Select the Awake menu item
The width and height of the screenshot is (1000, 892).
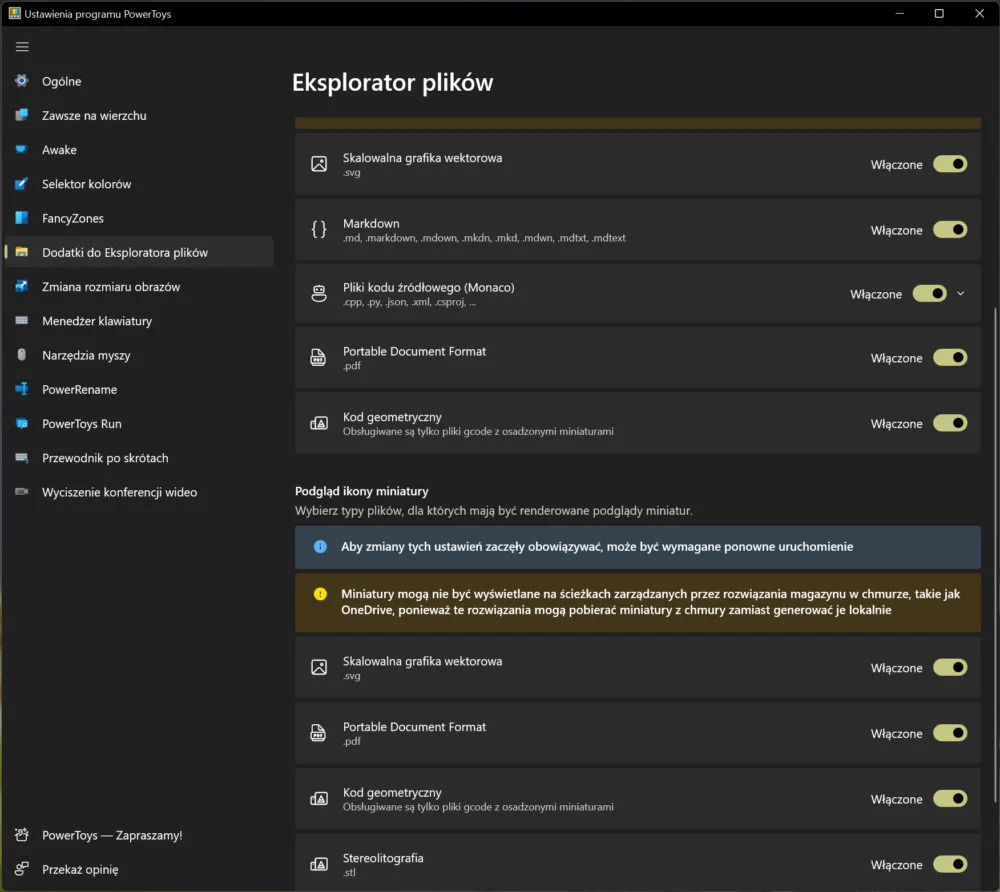139,150
